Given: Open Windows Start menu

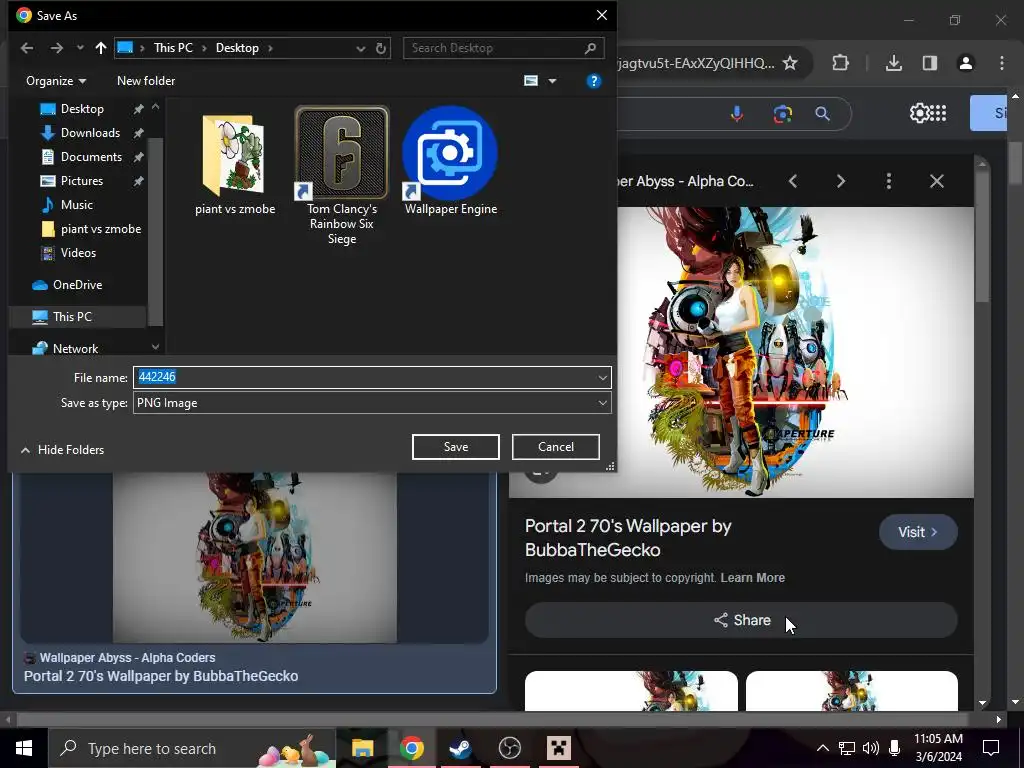Looking at the screenshot, I should pos(24,748).
